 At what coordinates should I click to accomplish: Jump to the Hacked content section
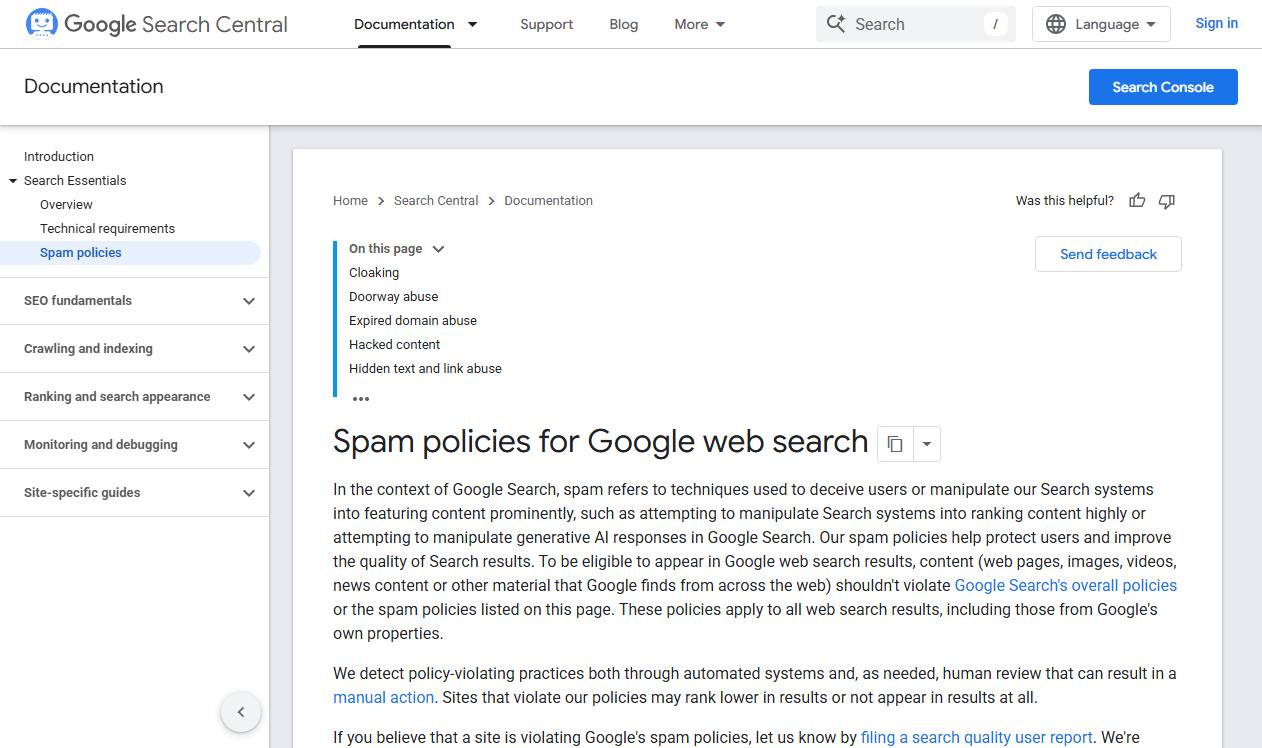pyautogui.click(x=394, y=345)
